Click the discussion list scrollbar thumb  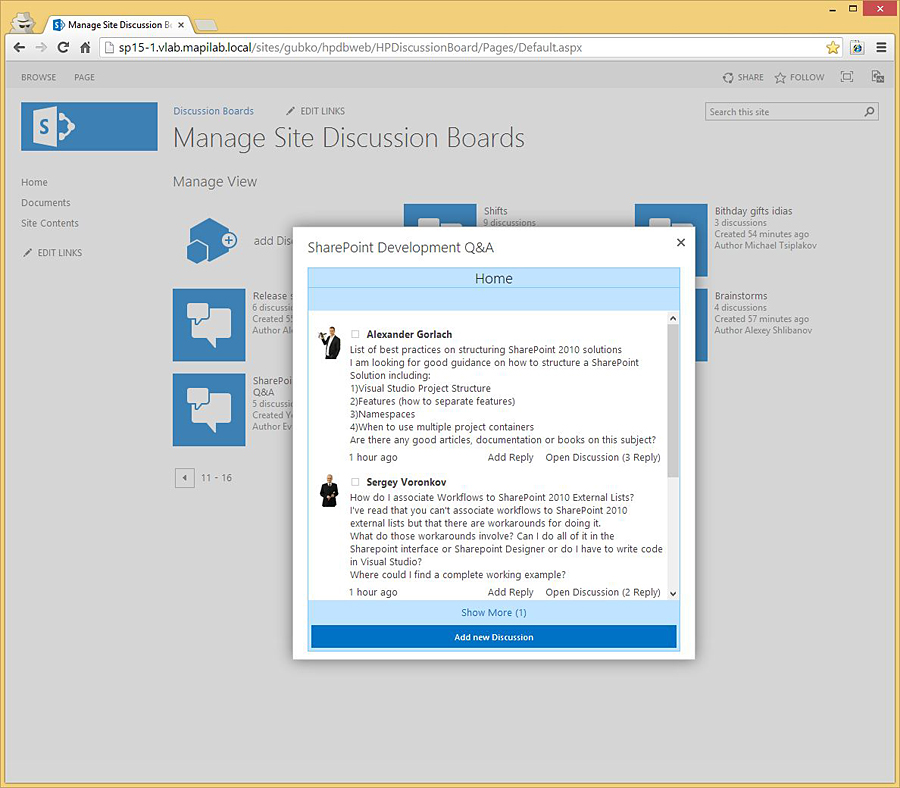click(673, 401)
